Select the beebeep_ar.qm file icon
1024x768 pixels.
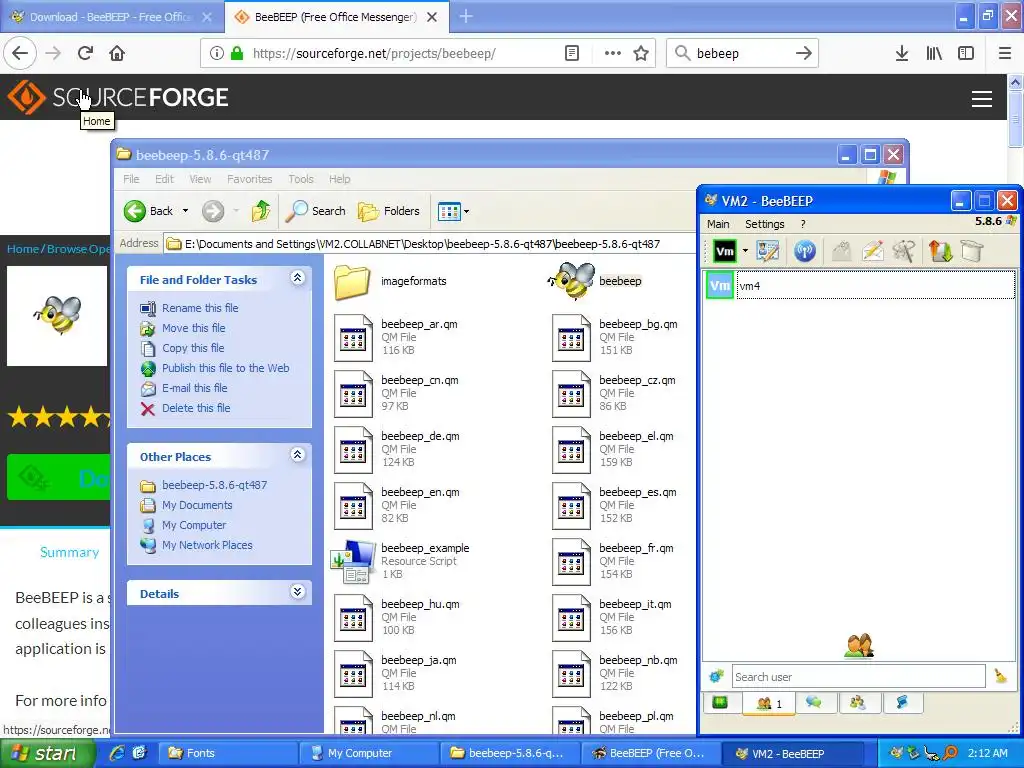tap(353, 338)
